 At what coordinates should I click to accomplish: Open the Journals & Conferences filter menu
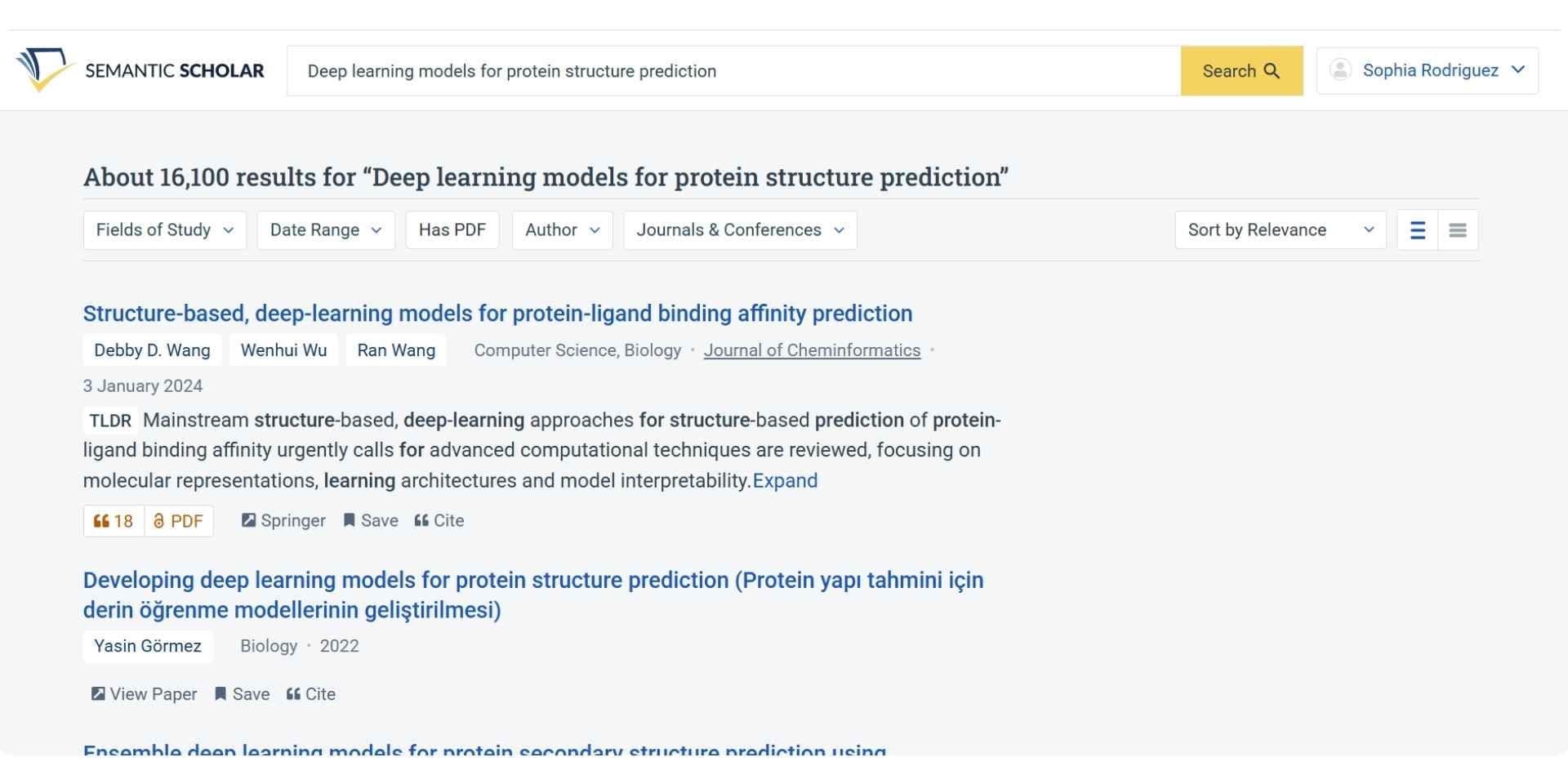tap(739, 229)
